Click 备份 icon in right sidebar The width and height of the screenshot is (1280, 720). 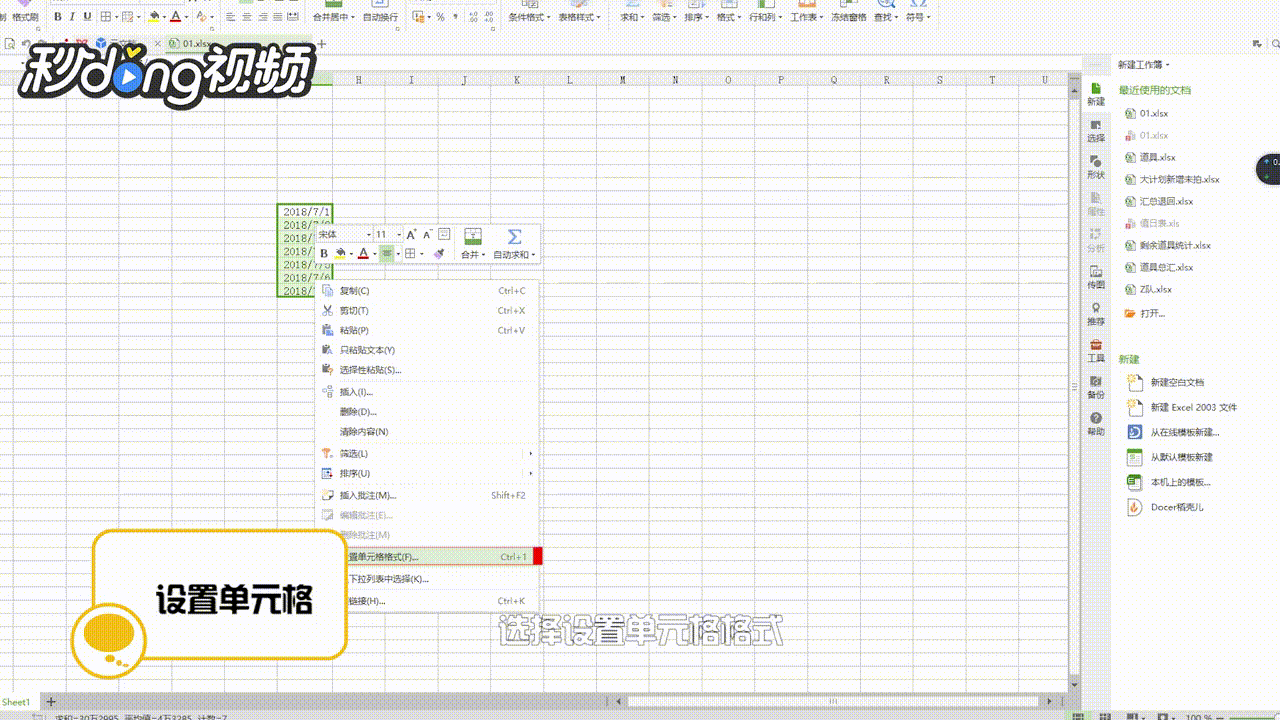[1096, 387]
